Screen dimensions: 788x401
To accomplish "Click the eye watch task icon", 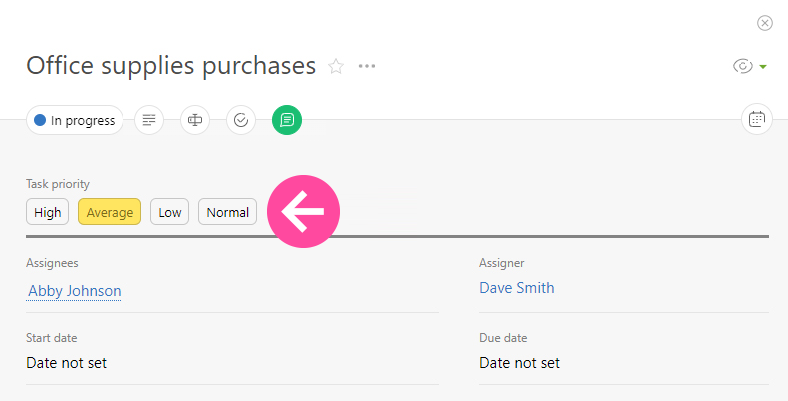I will (742, 67).
